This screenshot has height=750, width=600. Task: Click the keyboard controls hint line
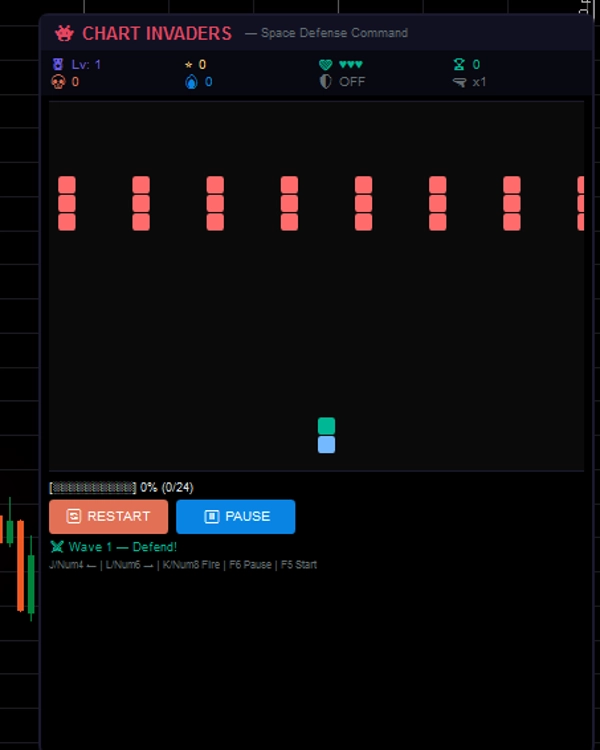click(183, 564)
